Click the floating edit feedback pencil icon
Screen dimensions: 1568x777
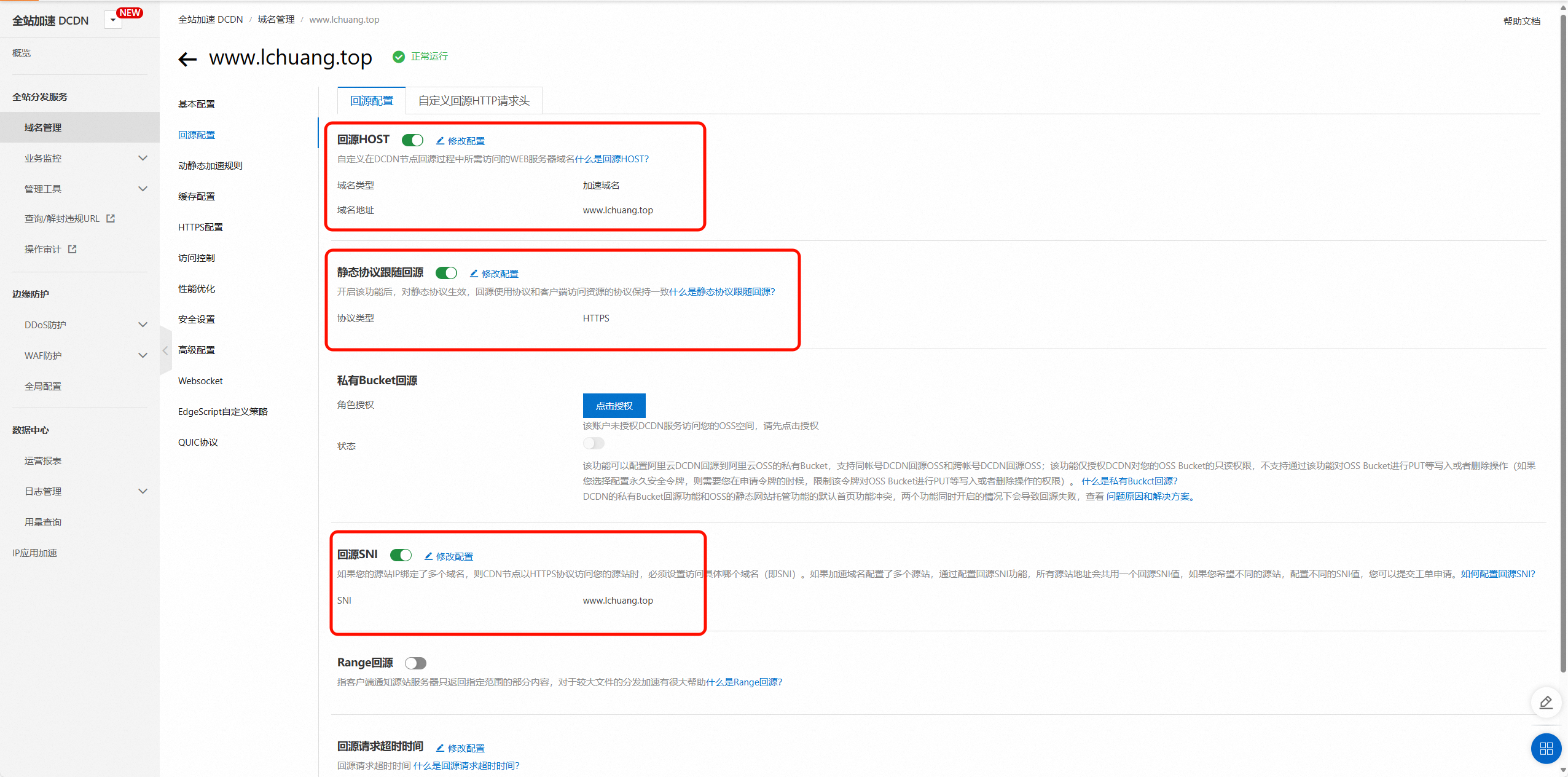point(1546,702)
